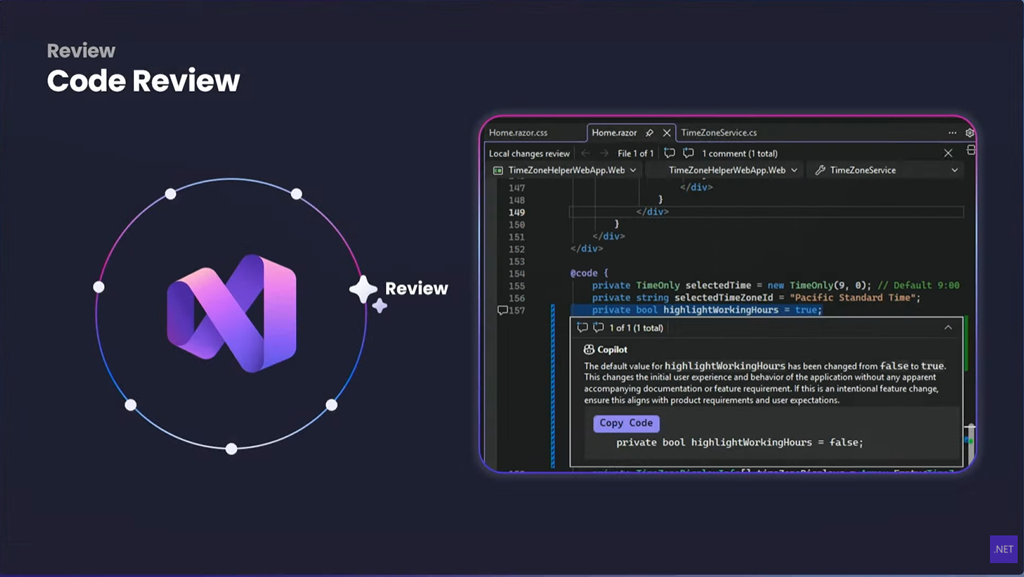1024x577 pixels.
Task: Toggle pin on the Home.razor tab
Action: (x=649, y=132)
